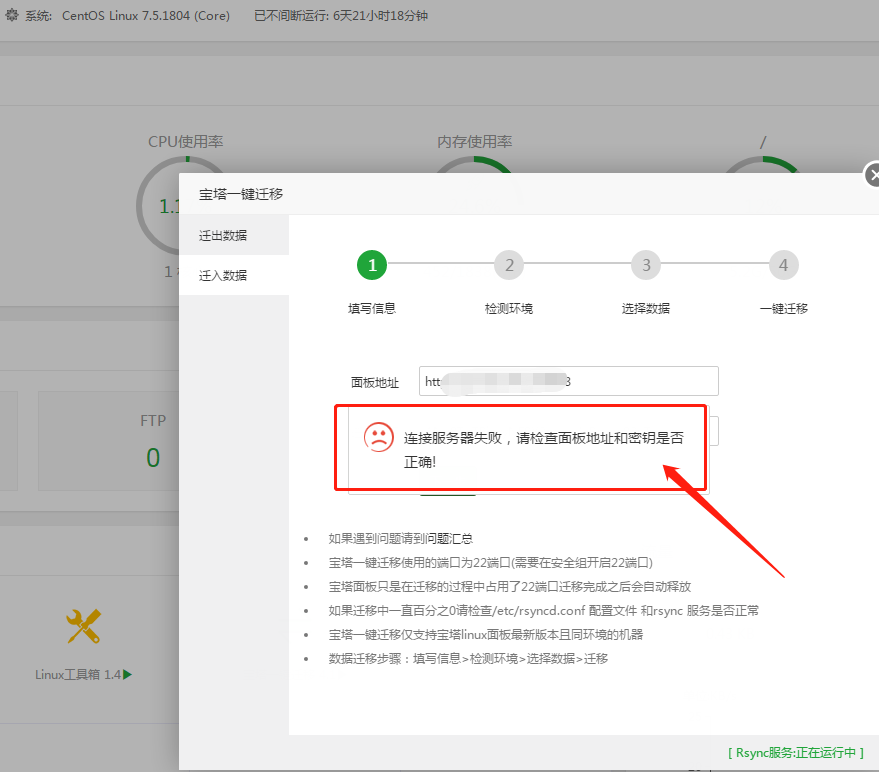Click the 已不间断运行 uptime text
Viewport: 879px width, 772px height.
tap(341, 16)
